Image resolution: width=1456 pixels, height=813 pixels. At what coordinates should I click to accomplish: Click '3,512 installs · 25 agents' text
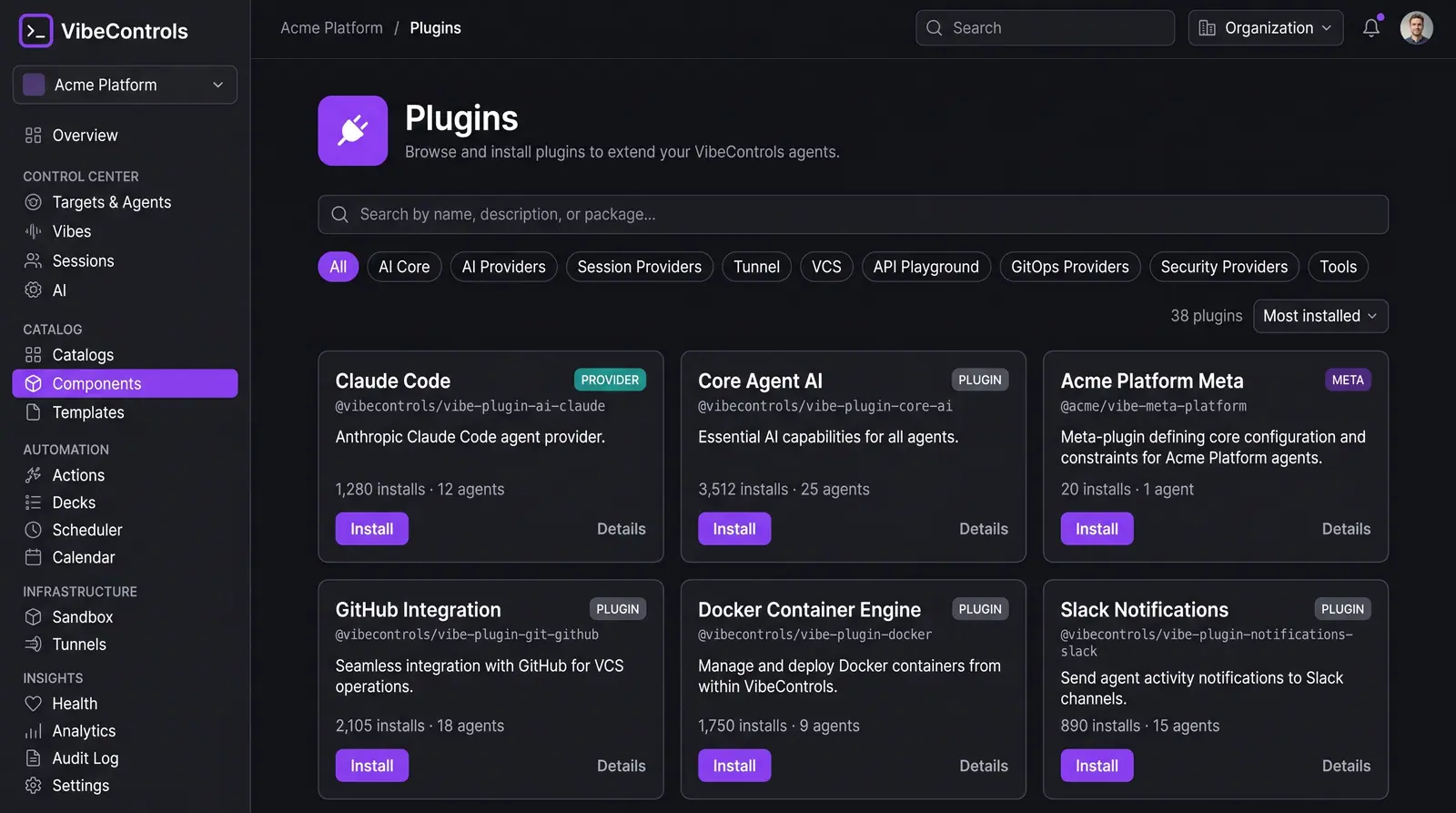[784, 489]
